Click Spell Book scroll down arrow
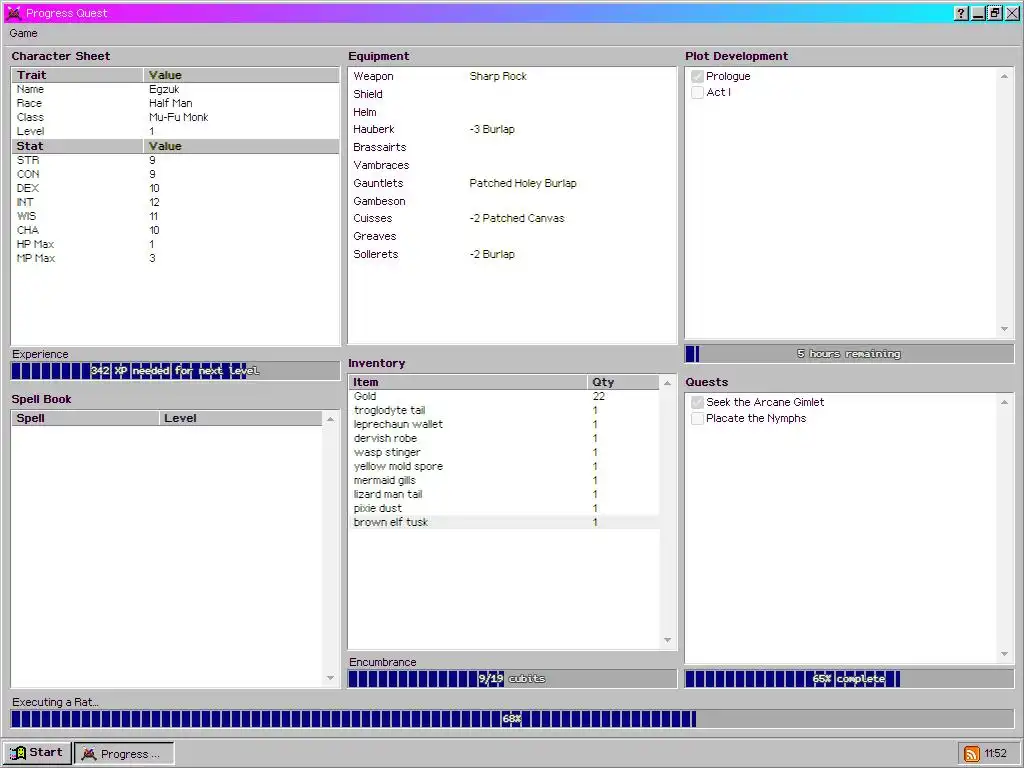 pos(330,678)
